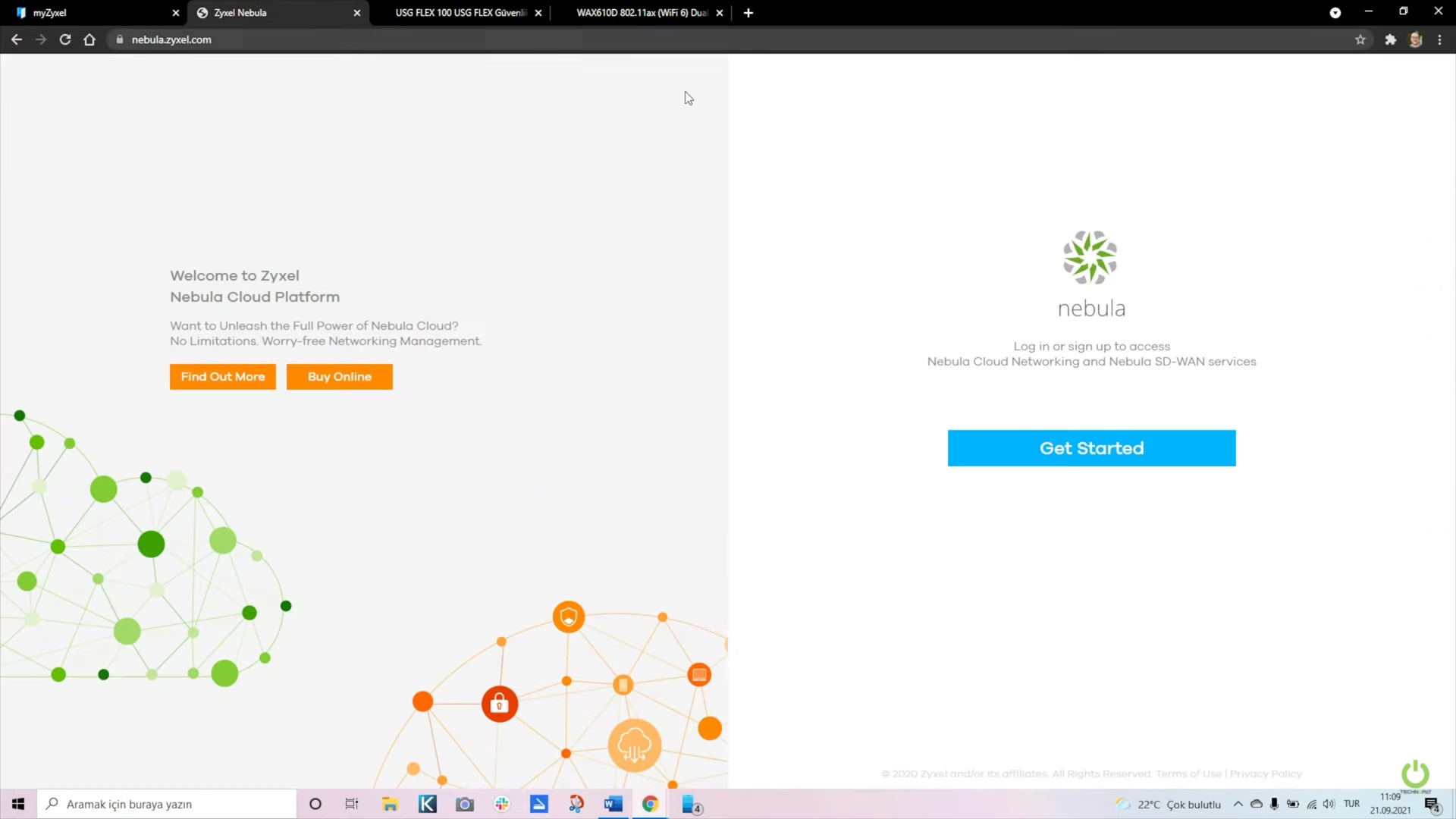1456x819 pixels.
Task: Open the Privacy Policy link
Action: pyautogui.click(x=1266, y=773)
